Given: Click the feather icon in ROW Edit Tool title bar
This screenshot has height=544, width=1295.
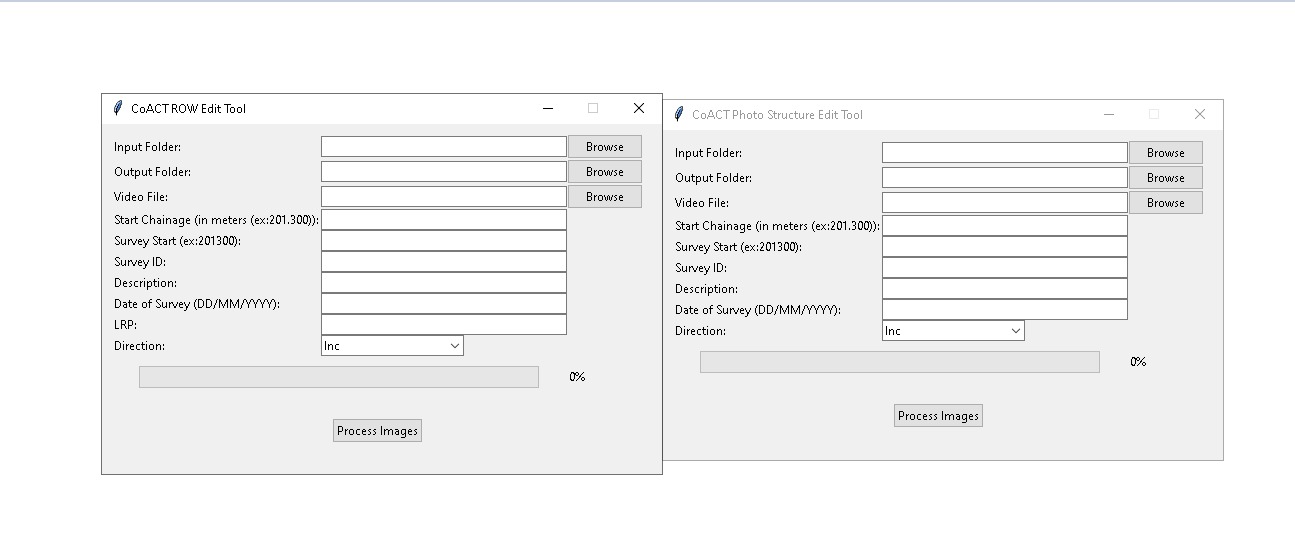Looking at the screenshot, I should (x=118, y=108).
